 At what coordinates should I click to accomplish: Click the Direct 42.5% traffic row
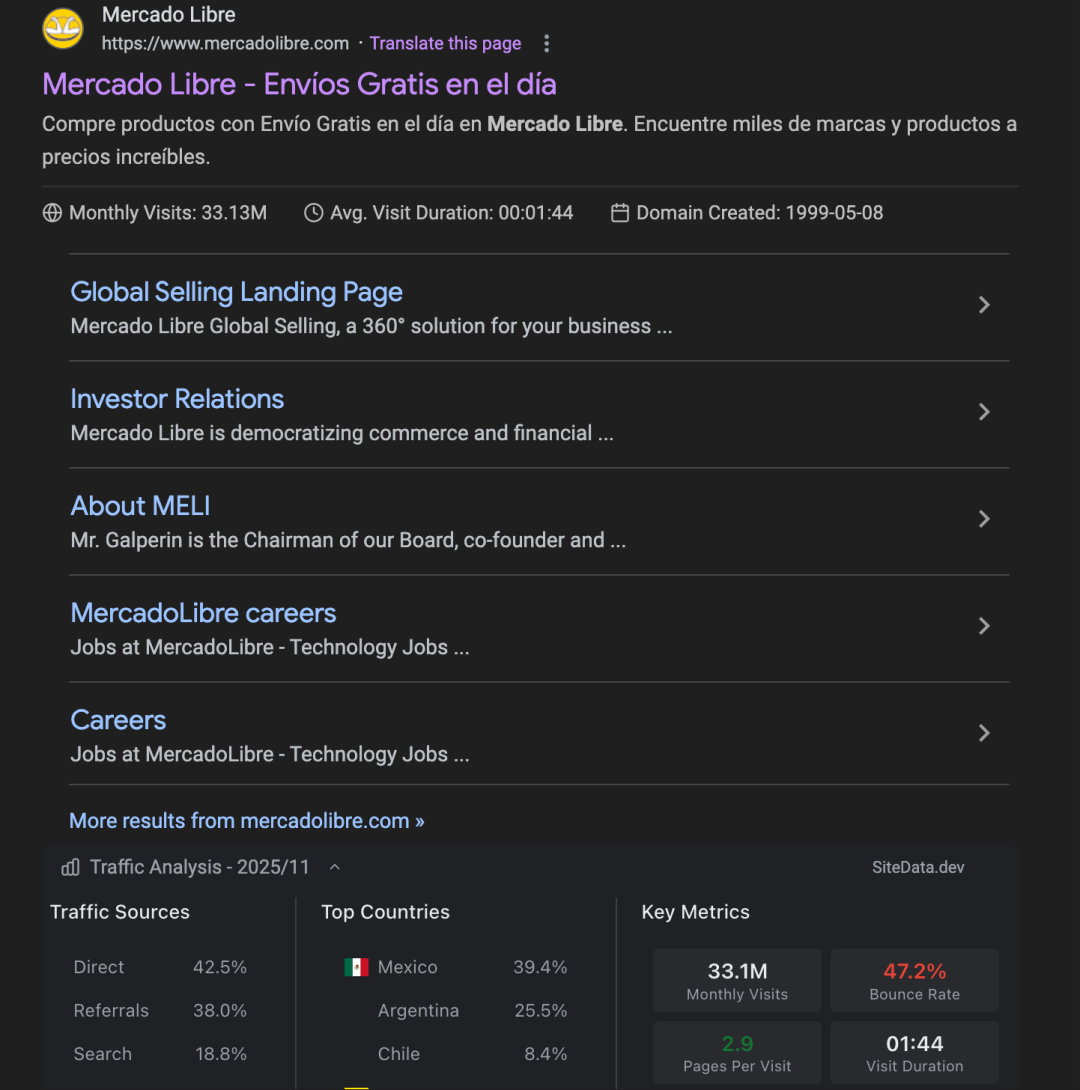pyautogui.click(x=160, y=967)
